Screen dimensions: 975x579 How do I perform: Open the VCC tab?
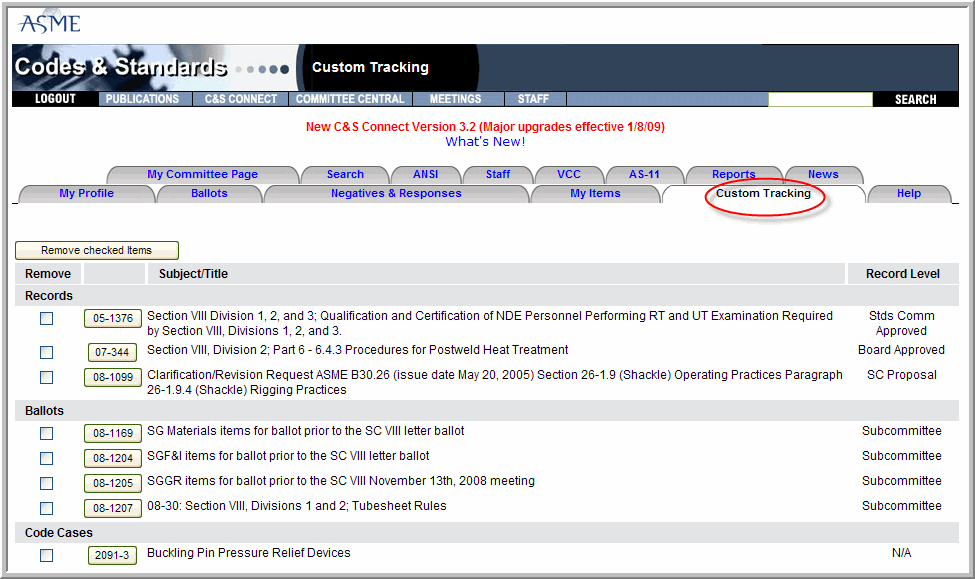click(x=569, y=174)
